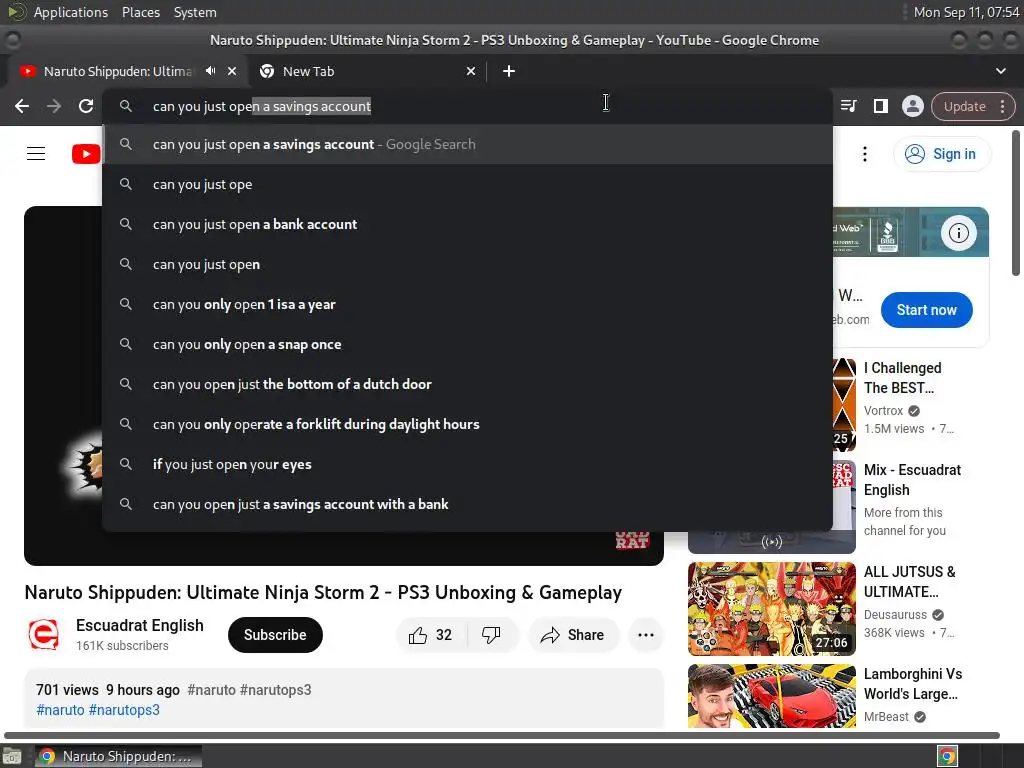Click the YouTube Sign in button
The height and width of the screenshot is (768, 1024).
(941, 154)
